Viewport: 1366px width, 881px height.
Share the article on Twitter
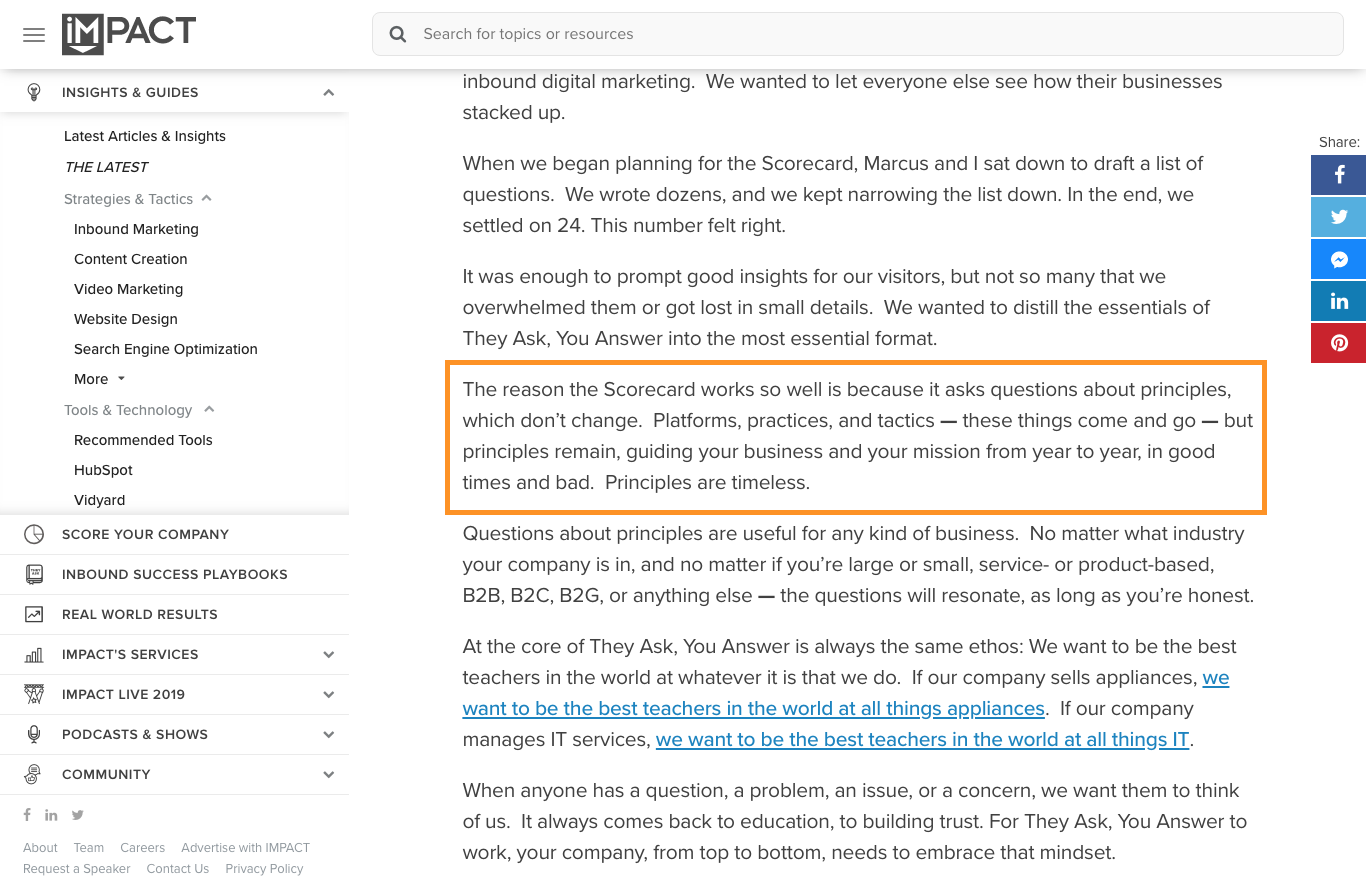[1339, 217]
